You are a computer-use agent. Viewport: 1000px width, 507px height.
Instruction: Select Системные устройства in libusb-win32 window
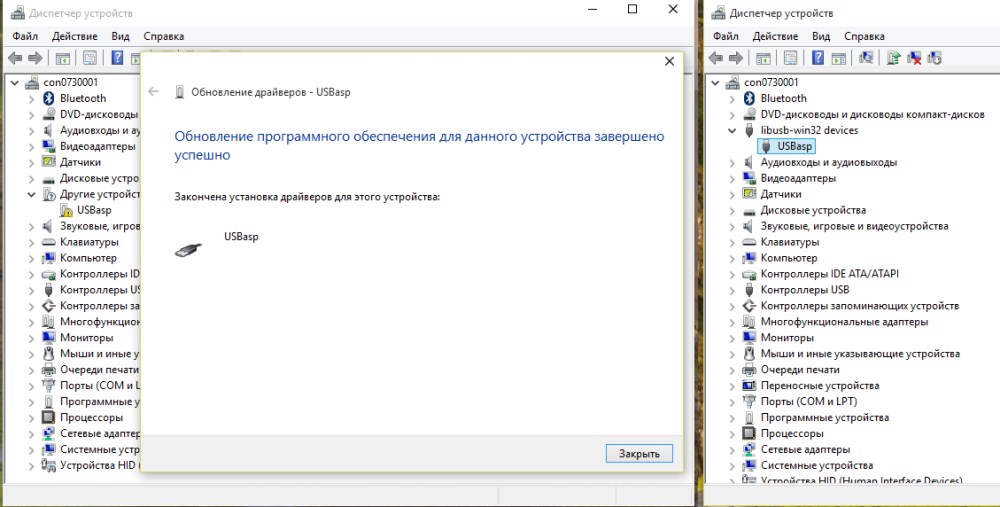(x=816, y=465)
